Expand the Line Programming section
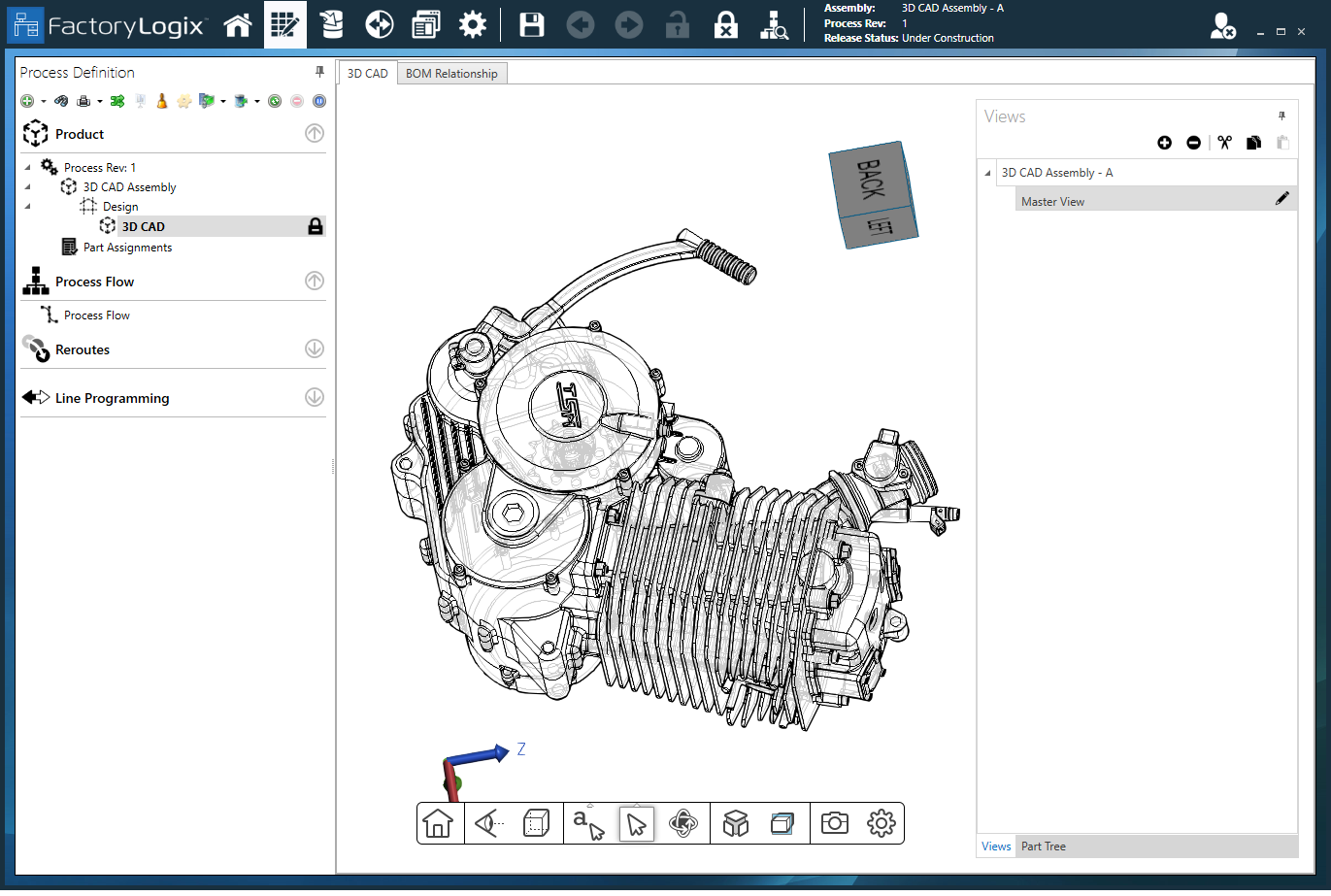Image resolution: width=1331 pixels, height=896 pixels. coord(315,397)
